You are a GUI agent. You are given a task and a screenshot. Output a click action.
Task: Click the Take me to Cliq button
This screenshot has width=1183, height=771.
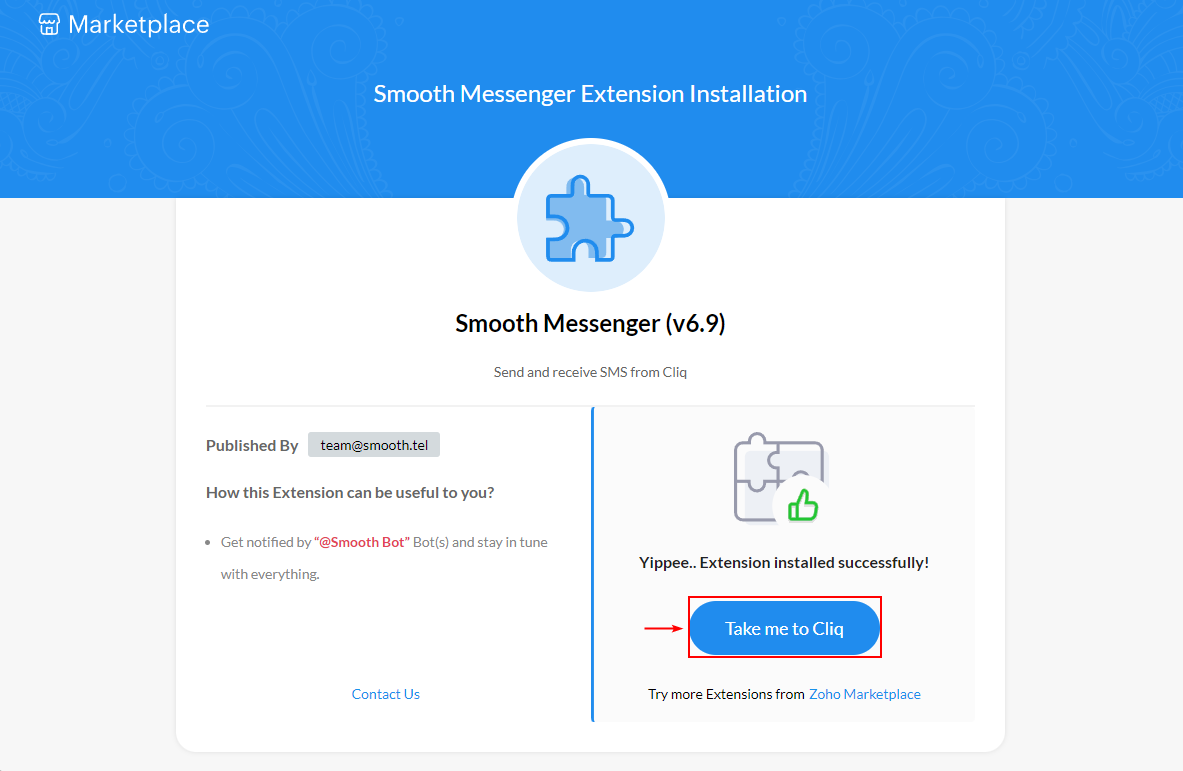pyautogui.click(x=785, y=628)
